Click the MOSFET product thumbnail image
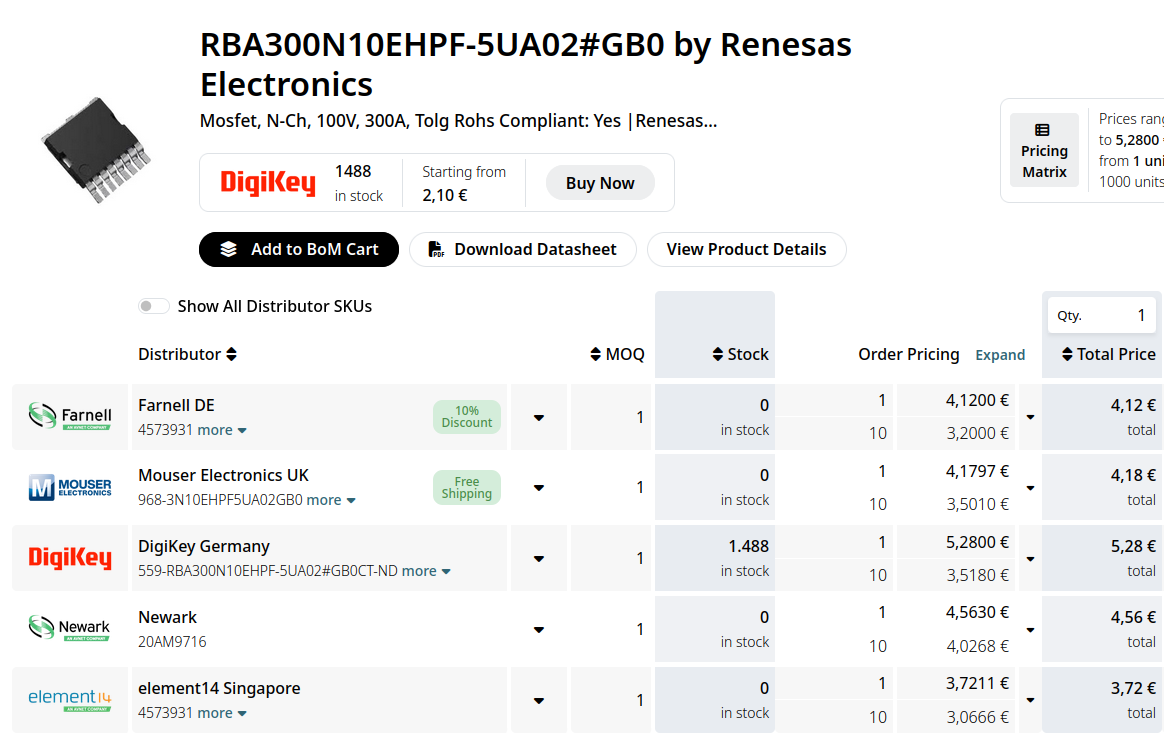Viewport: 1164px width, 733px height. pyautogui.click(x=96, y=150)
